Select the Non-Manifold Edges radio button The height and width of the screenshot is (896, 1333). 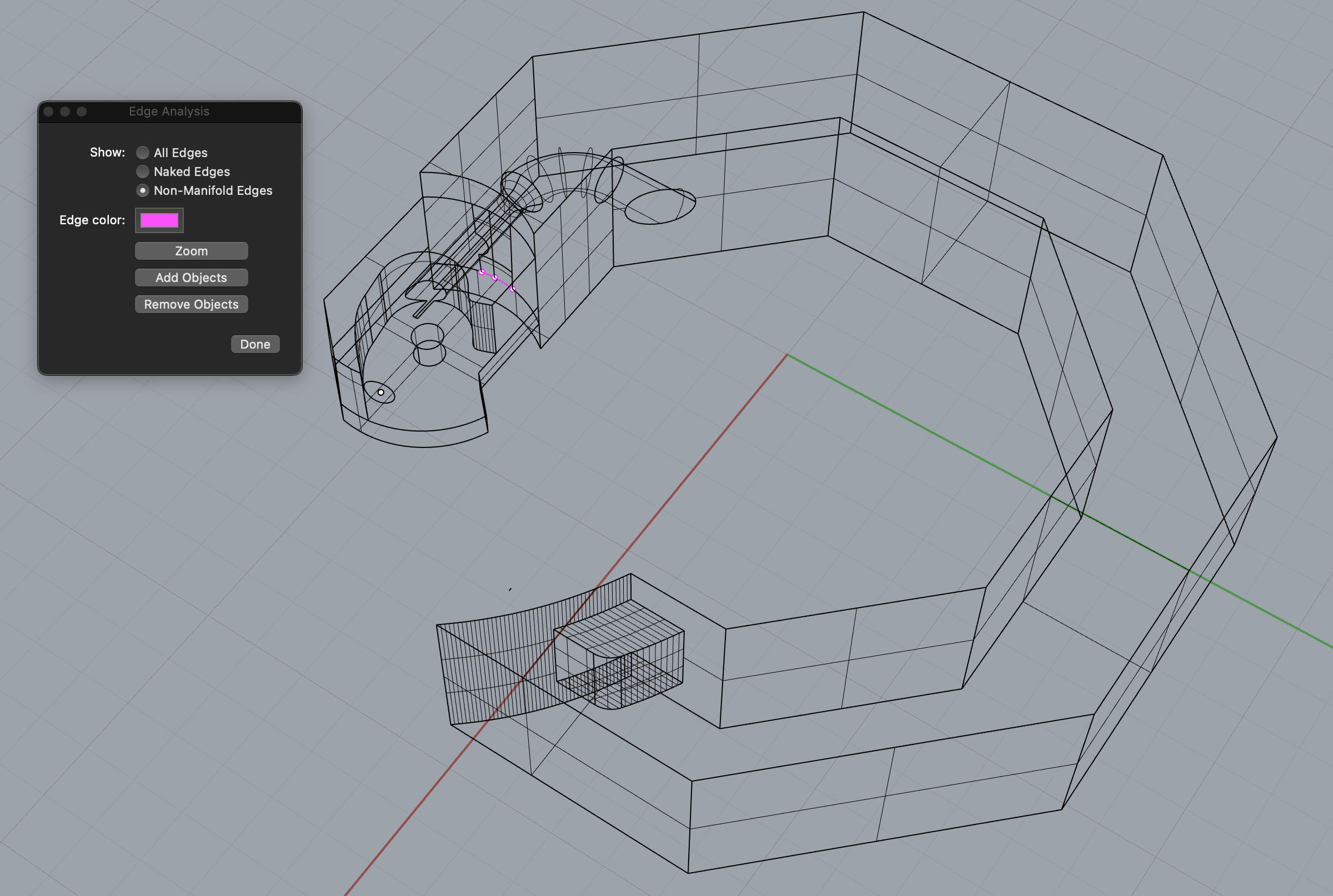143,190
